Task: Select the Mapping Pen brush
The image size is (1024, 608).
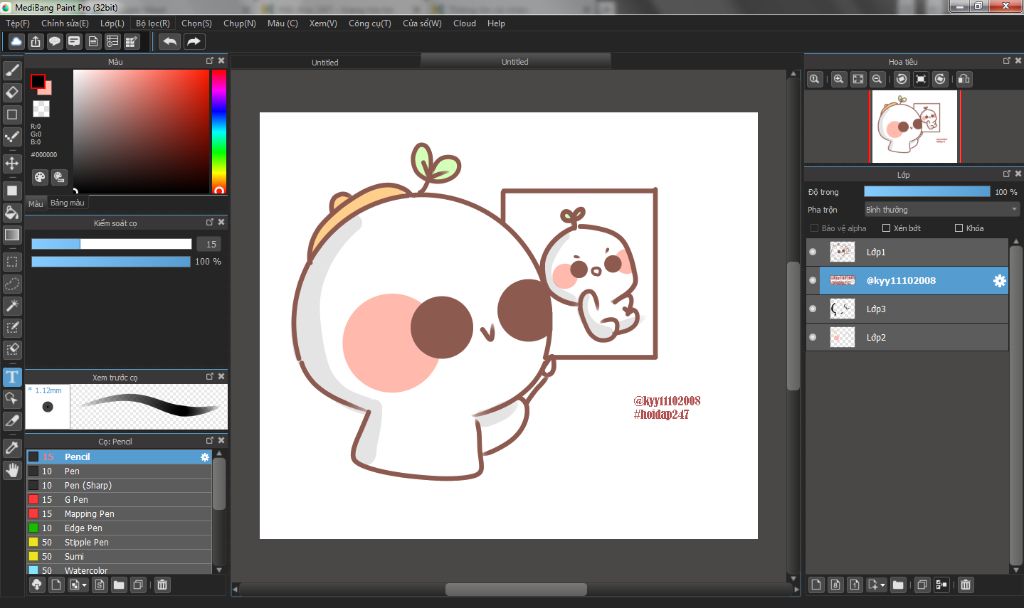Action: (119, 514)
